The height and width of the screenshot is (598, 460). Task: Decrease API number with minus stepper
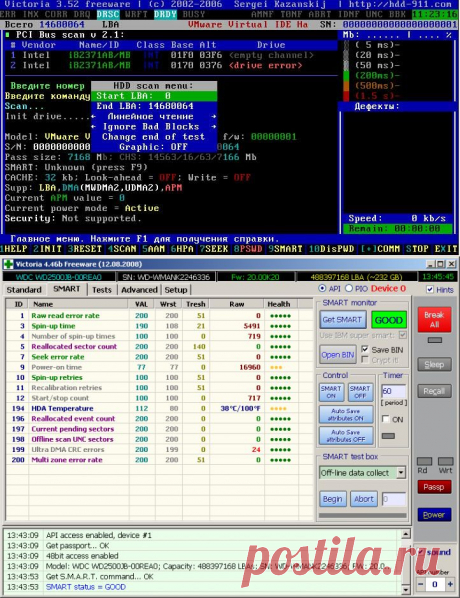pos(420,584)
